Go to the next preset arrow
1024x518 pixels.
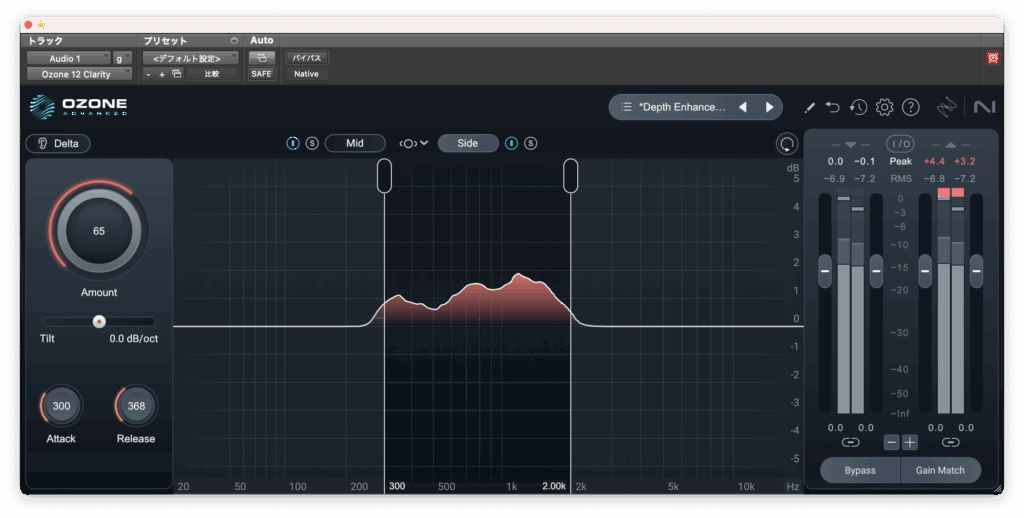(769, 107)
